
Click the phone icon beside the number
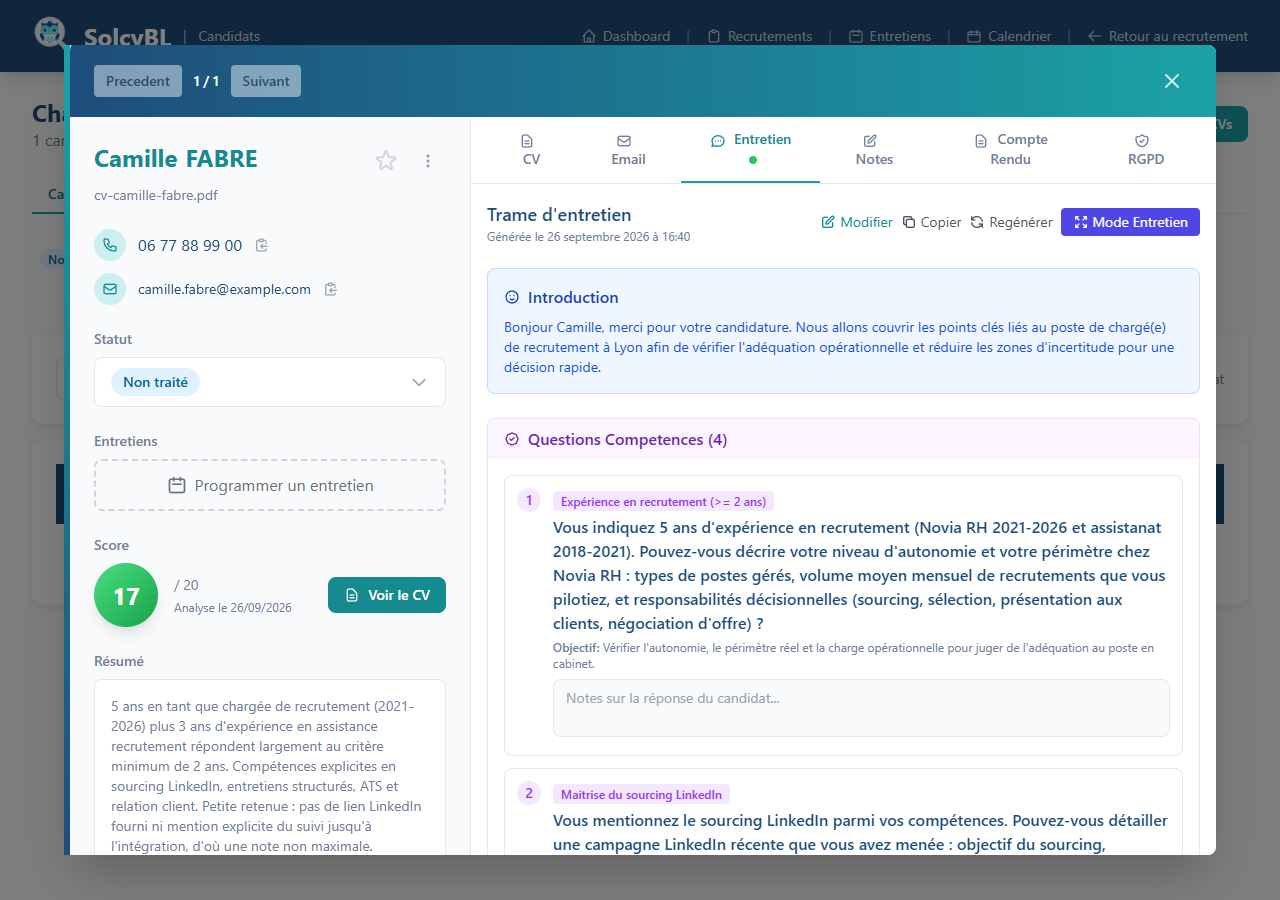[110, 245]
